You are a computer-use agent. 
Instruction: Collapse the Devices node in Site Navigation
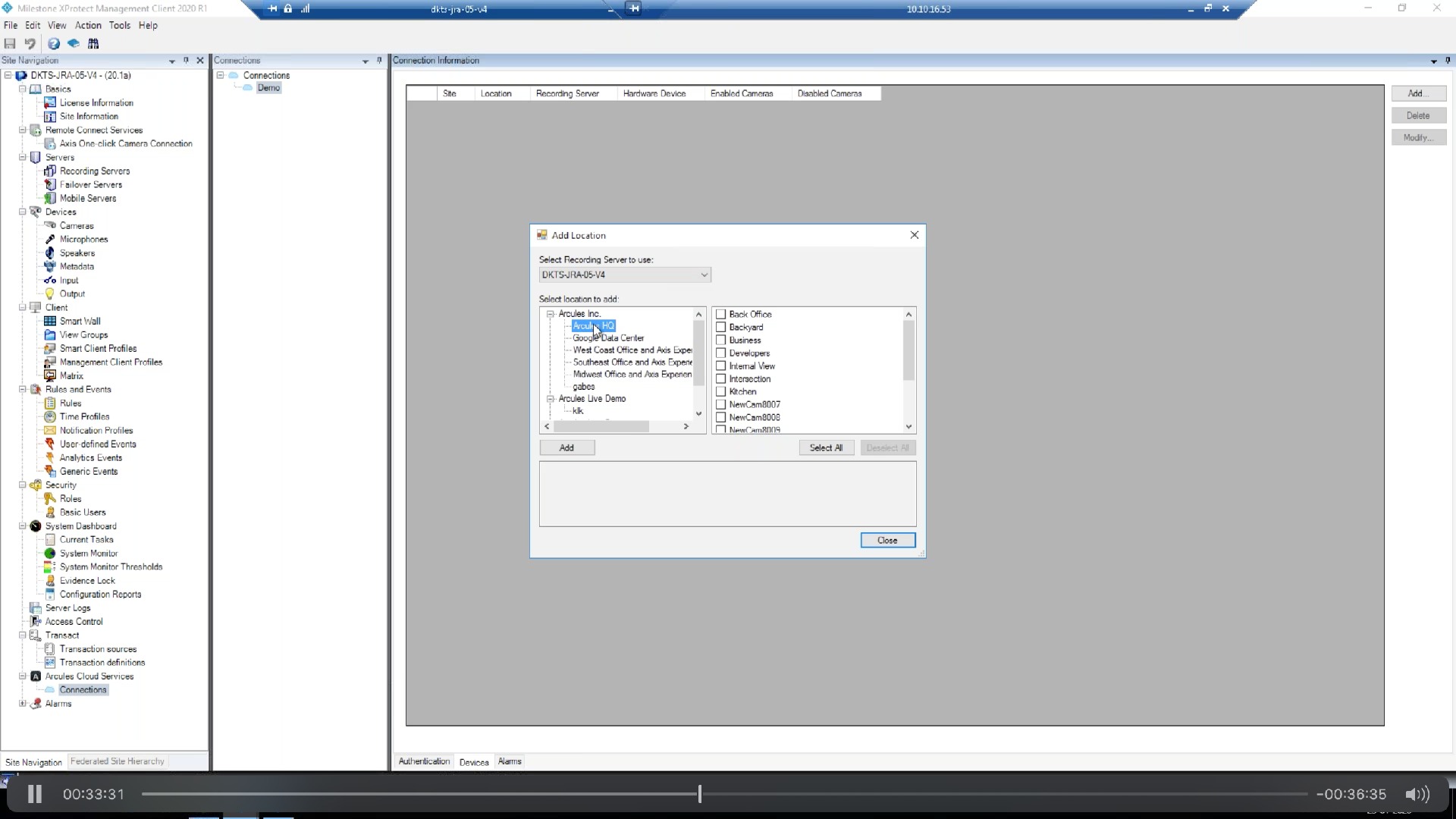[x=23, y=212]
